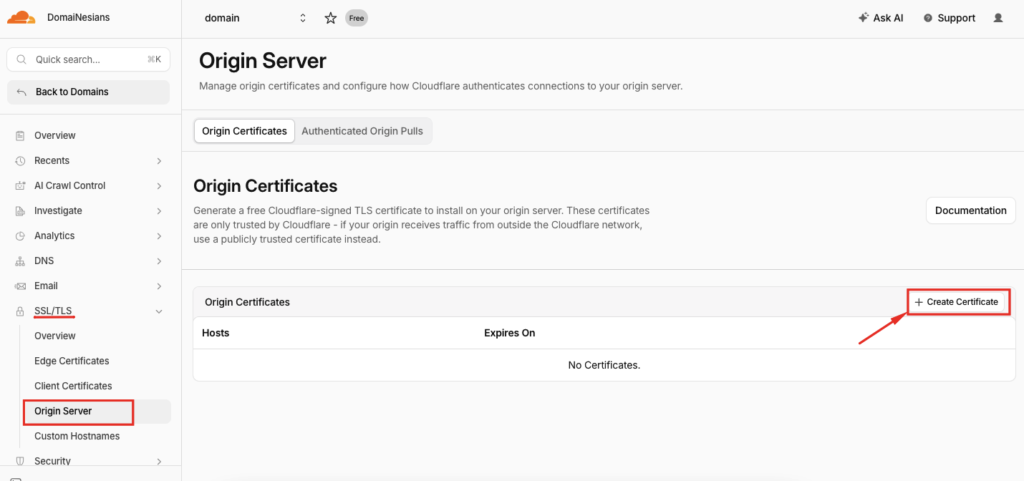The width and height of the screenshot is (1024, 481).
Task: Click the Recents clock icon
Action: click(20, 161)
